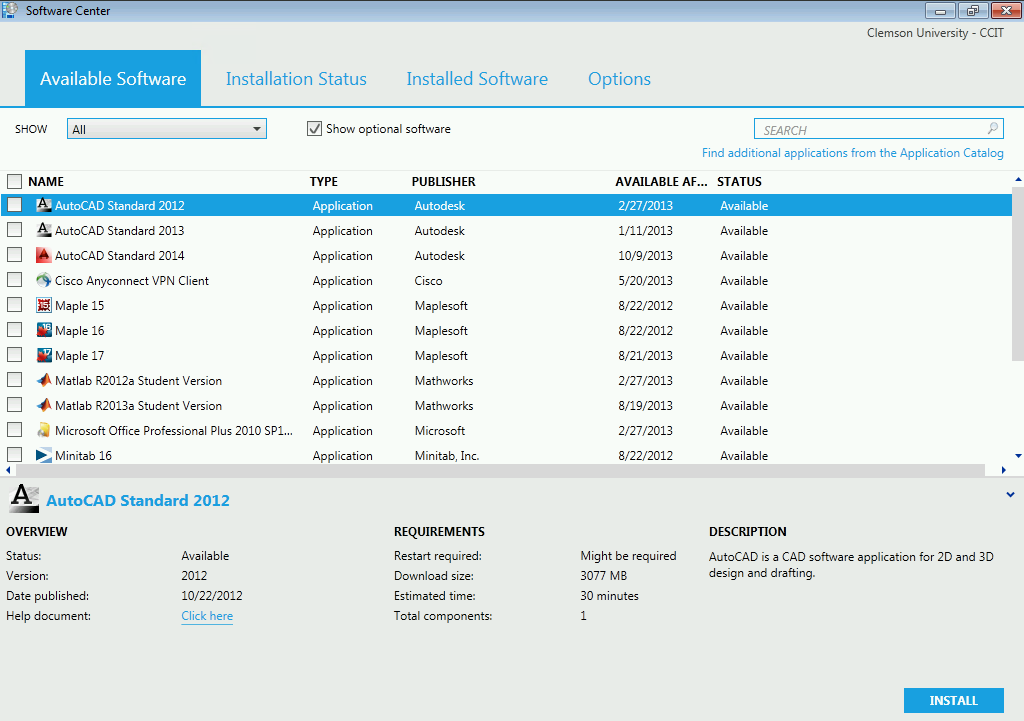Open the Installed Software tab
Viewport: 1024px width, 721px height.
pyautogui.click(x=477, y=79)
